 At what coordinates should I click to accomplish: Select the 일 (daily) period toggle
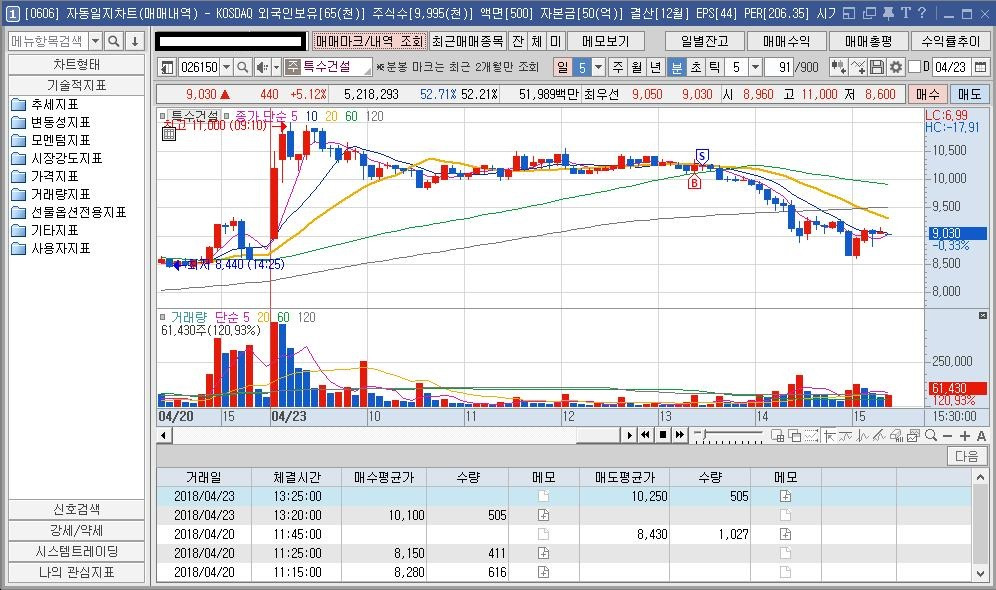562,67
